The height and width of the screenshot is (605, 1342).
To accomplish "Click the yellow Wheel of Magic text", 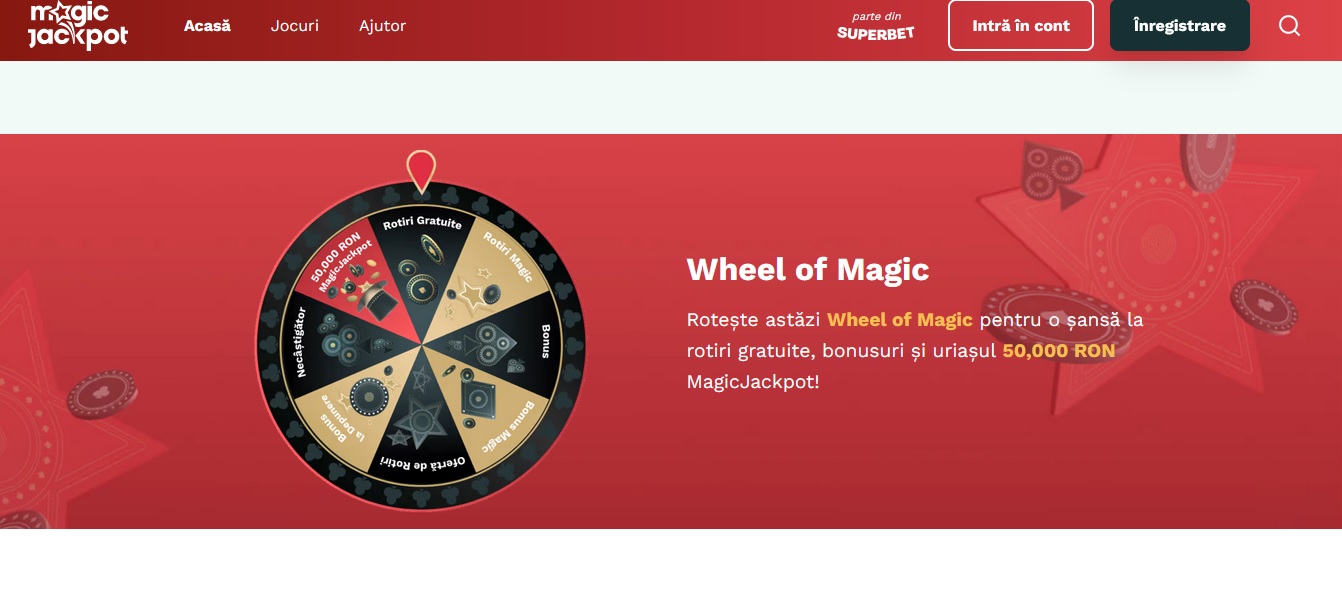I will point(900,320).
